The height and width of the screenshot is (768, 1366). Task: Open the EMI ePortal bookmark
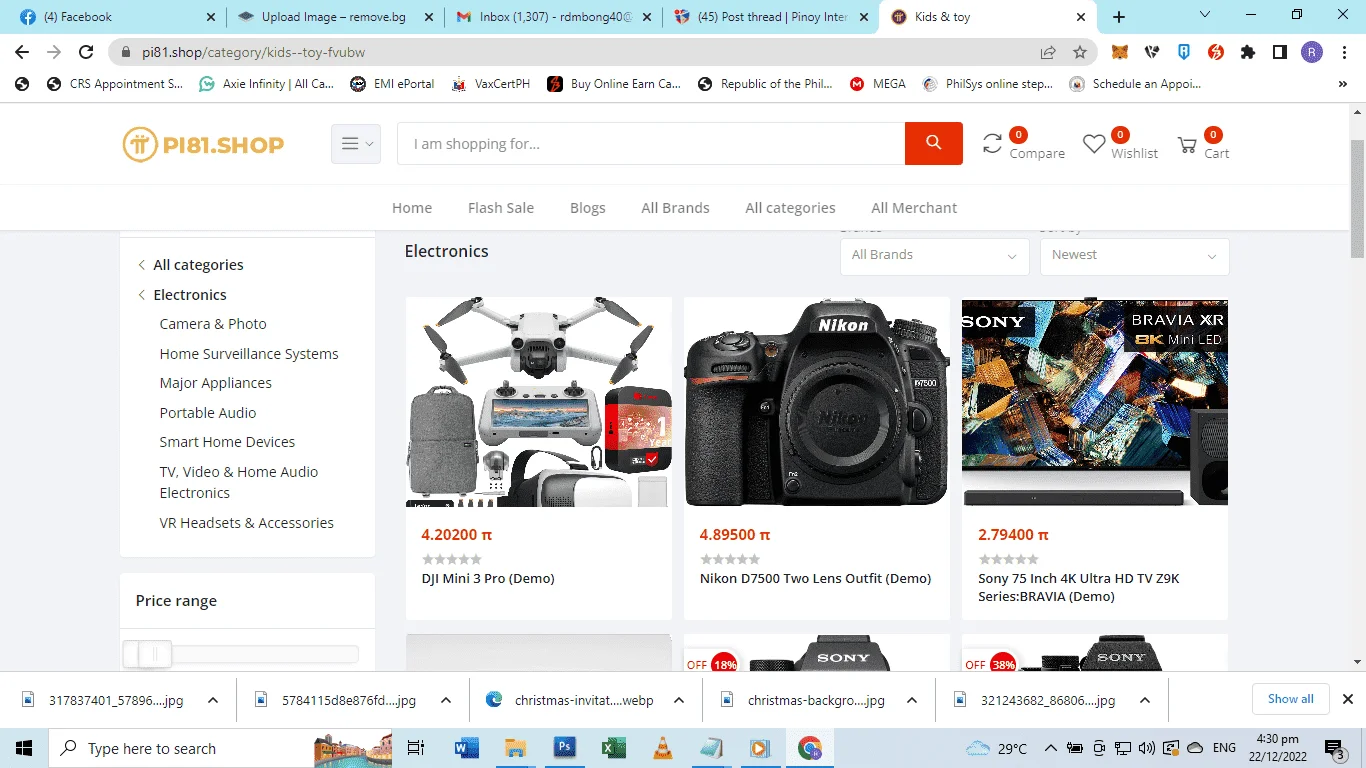(392, 84)
